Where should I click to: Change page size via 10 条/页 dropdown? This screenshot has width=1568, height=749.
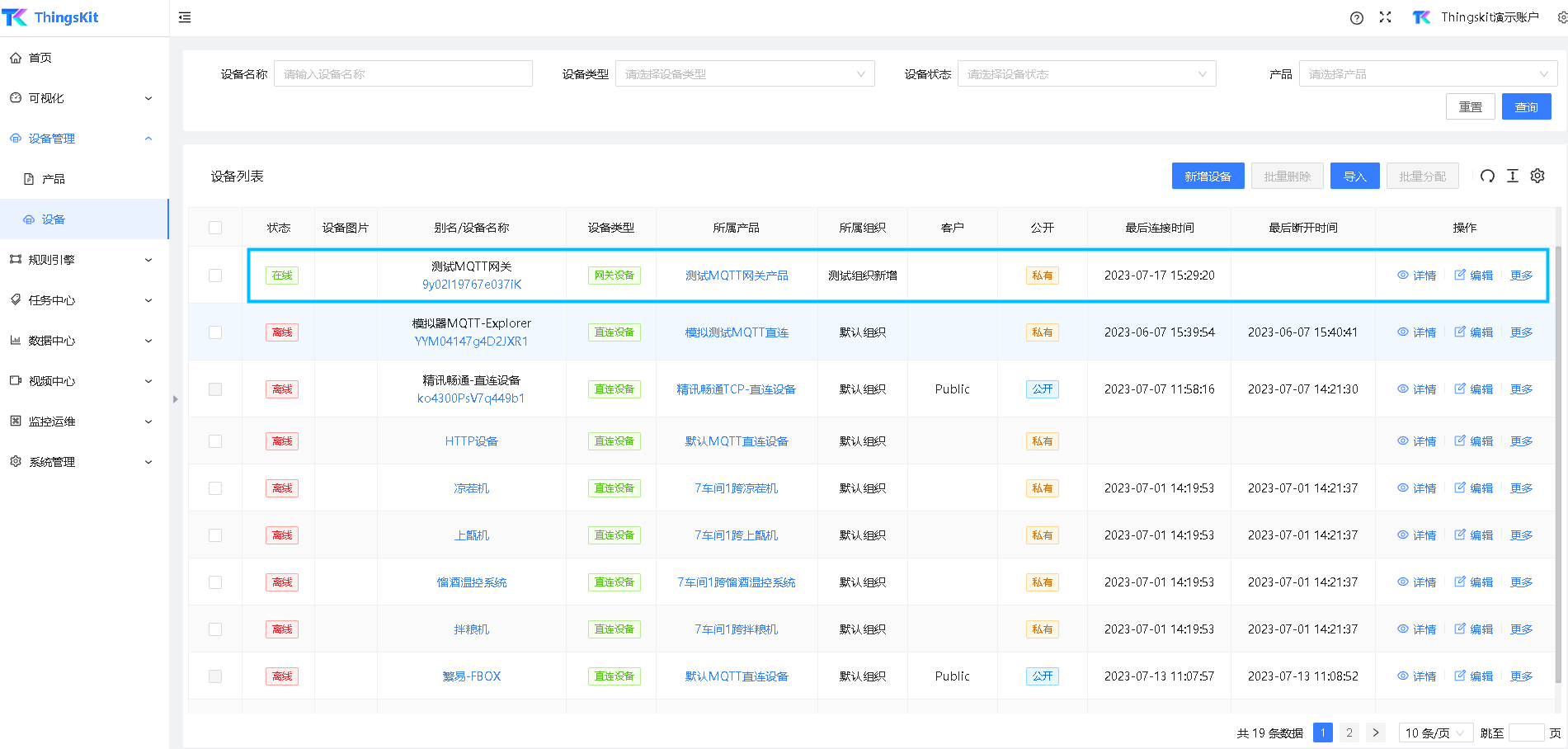click(1434, 733)
